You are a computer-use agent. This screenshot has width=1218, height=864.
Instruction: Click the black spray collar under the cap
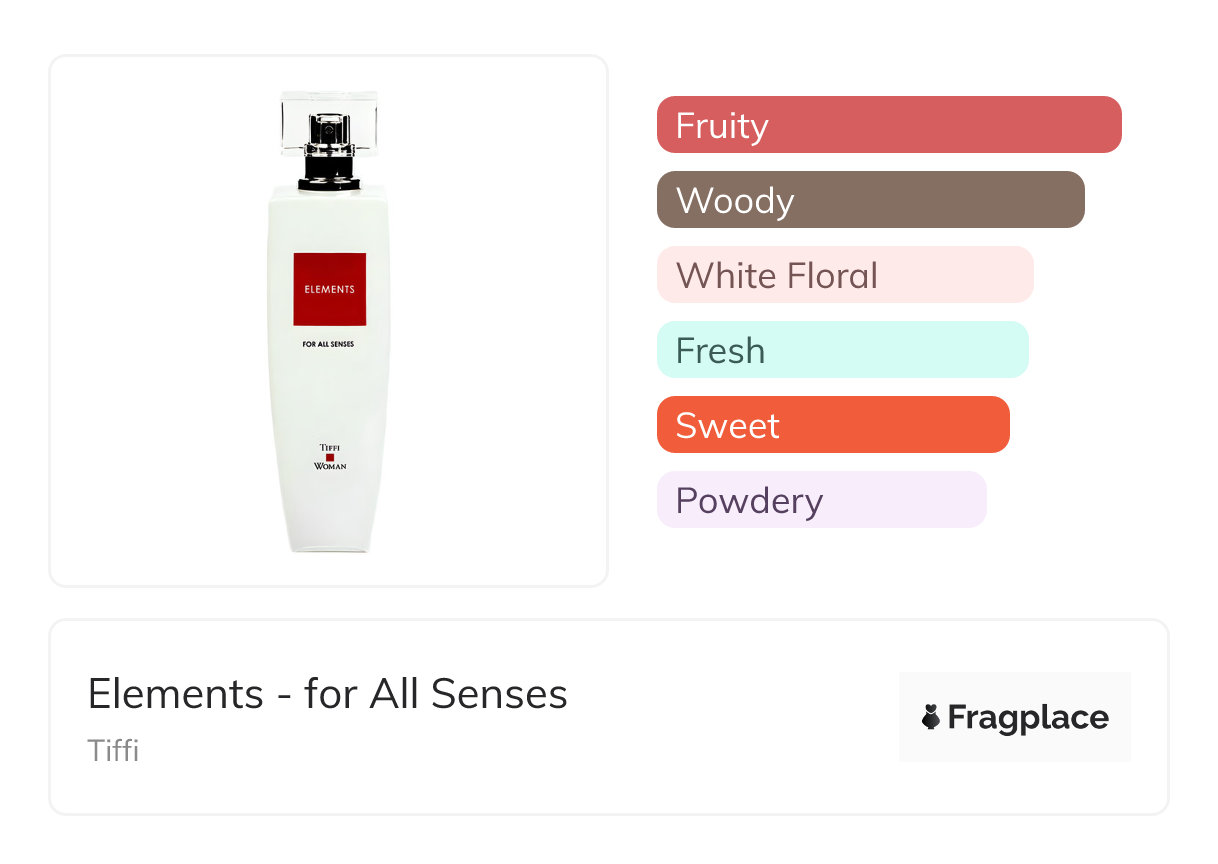[x=329, y=171]
